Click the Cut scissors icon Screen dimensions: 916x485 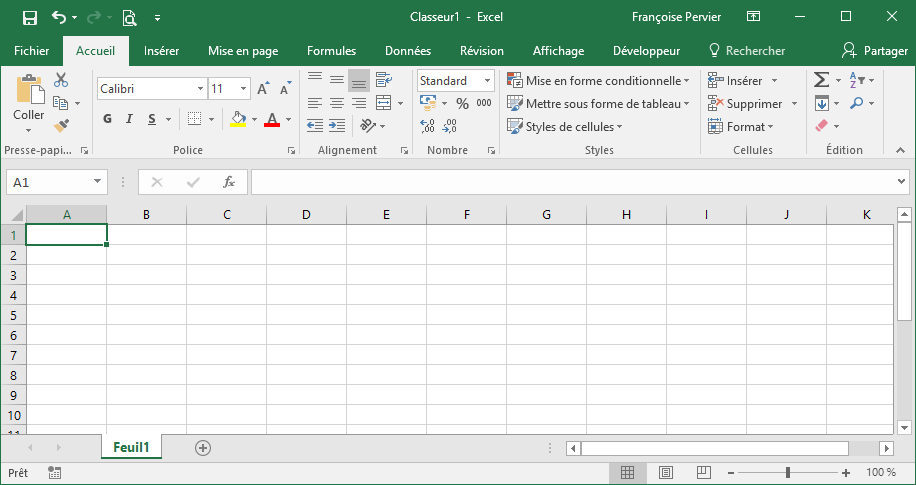(x=61, y=80)
